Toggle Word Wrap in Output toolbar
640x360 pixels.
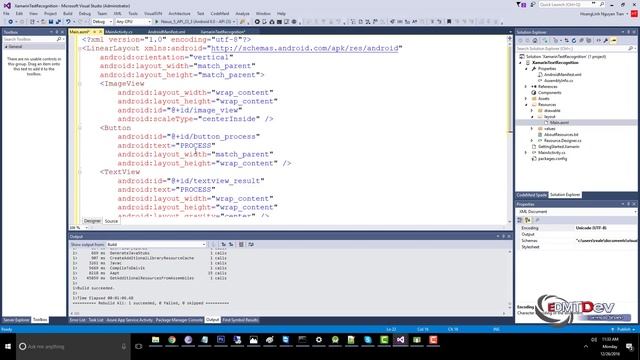(x=251, y=244)
